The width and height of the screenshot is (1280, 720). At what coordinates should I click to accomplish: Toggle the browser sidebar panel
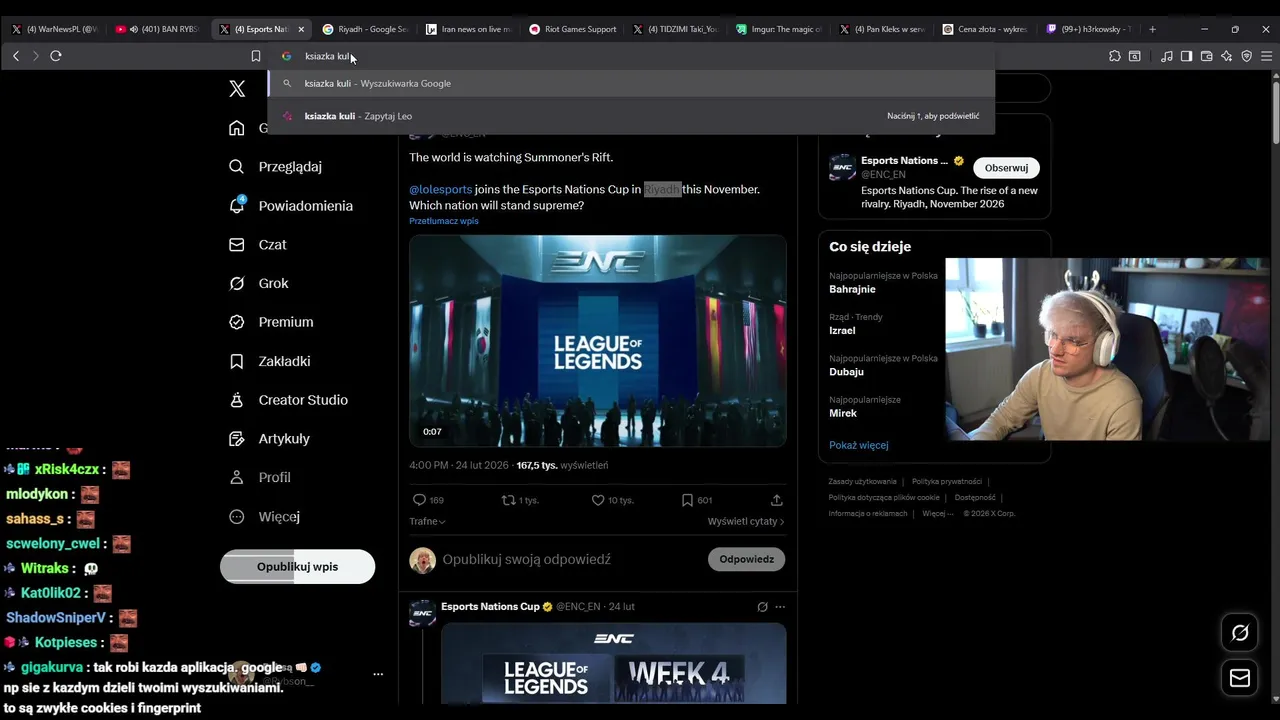point(1186,56)
